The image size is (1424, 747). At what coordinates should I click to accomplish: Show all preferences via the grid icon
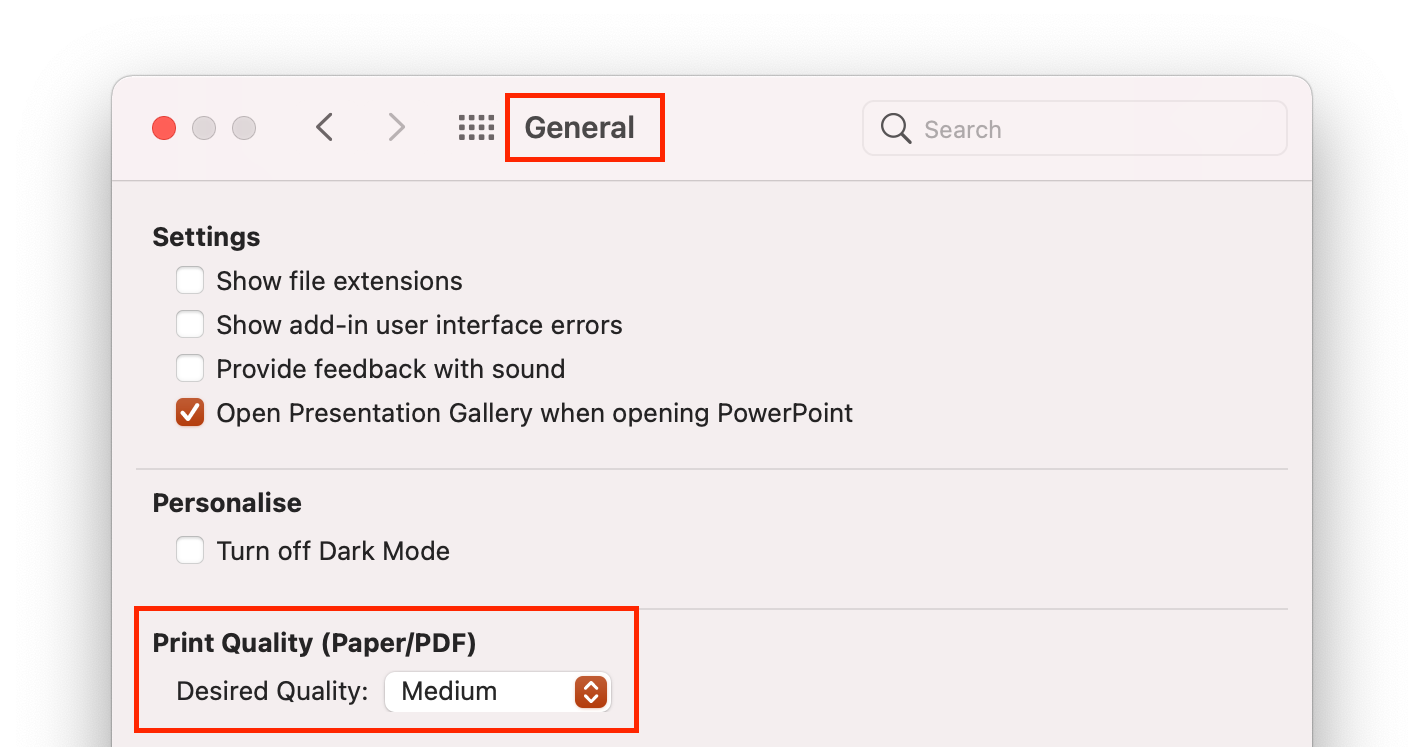(476, 127)
